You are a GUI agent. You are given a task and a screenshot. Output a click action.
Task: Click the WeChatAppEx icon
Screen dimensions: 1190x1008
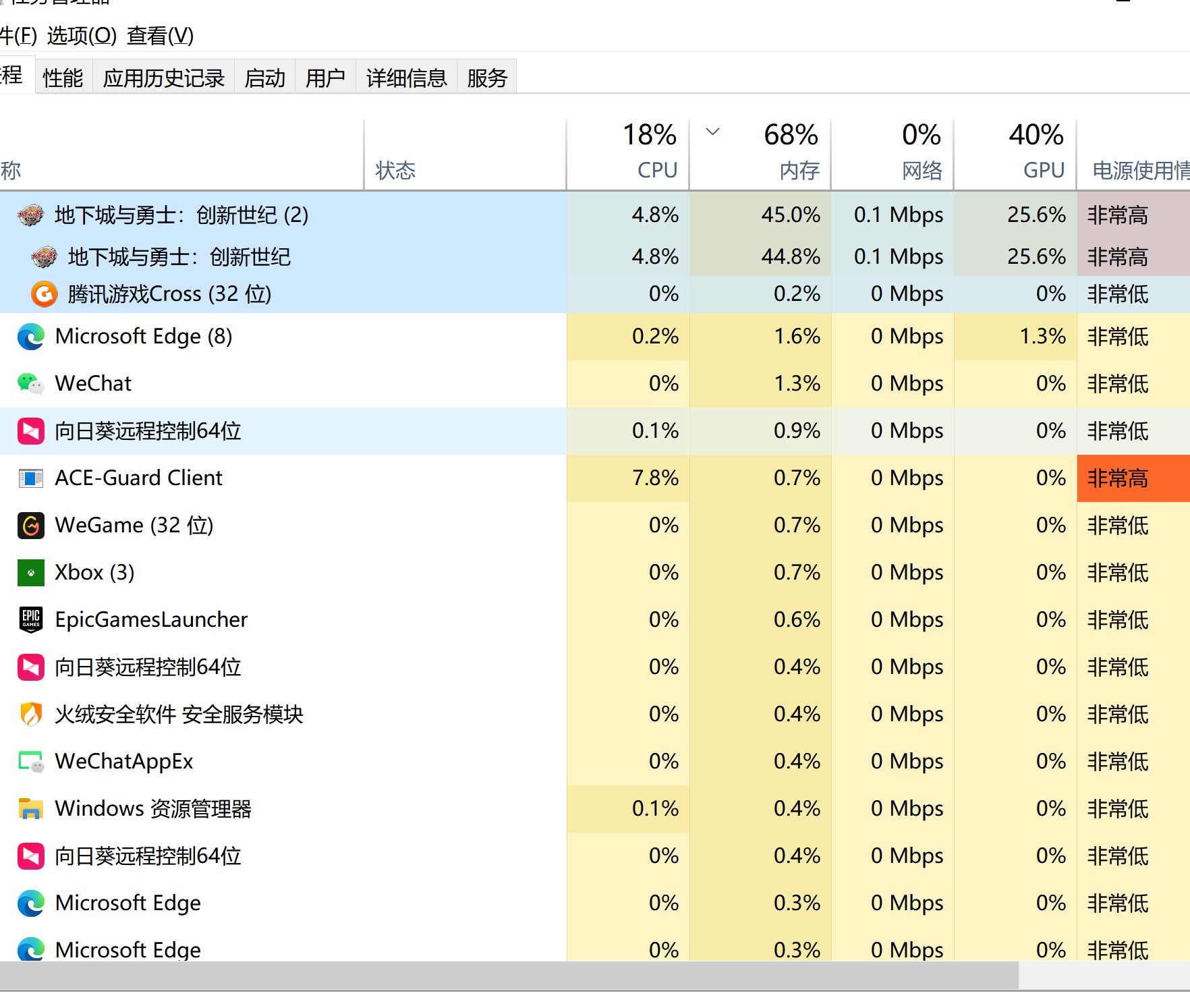(30, 761)
